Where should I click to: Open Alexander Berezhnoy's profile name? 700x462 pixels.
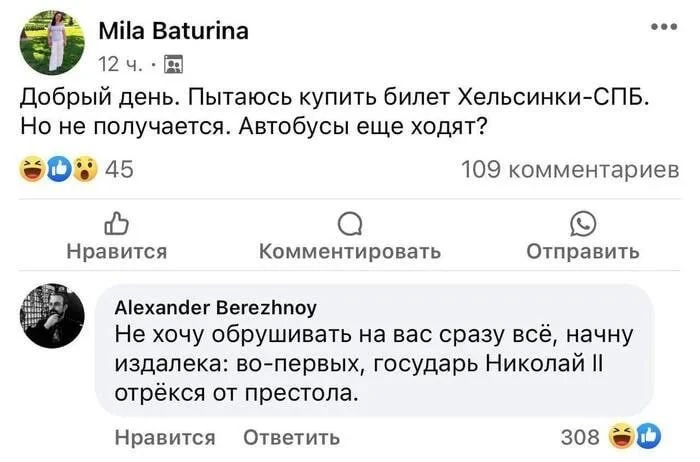click(x=216, y=307)
